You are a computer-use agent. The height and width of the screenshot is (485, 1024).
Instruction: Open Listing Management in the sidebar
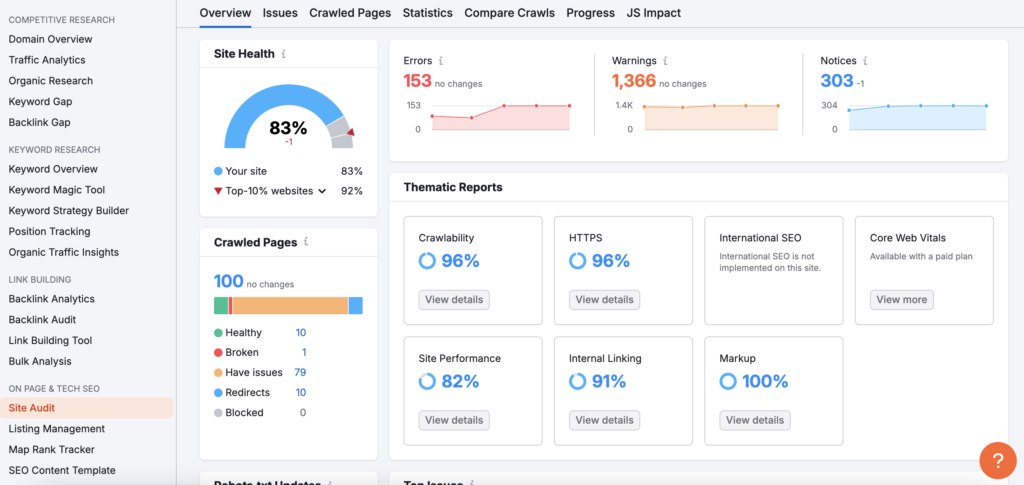[x=57, y=429]
